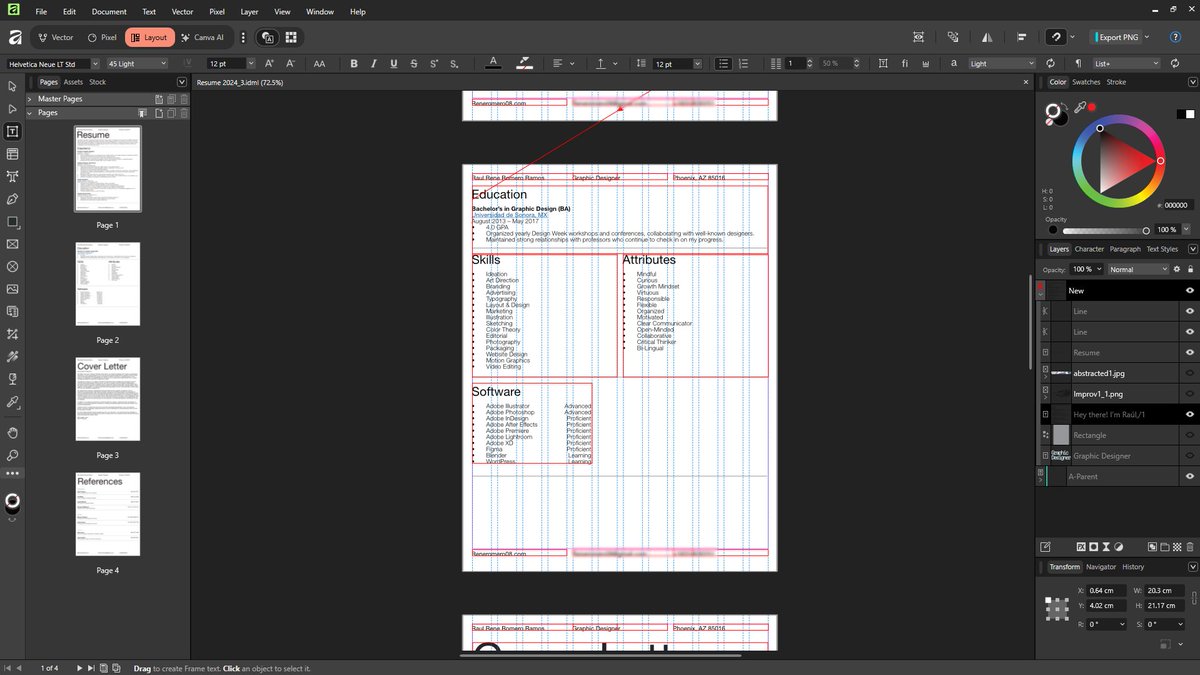Open the Export PNG dropdown arrow

(1147, 37)
